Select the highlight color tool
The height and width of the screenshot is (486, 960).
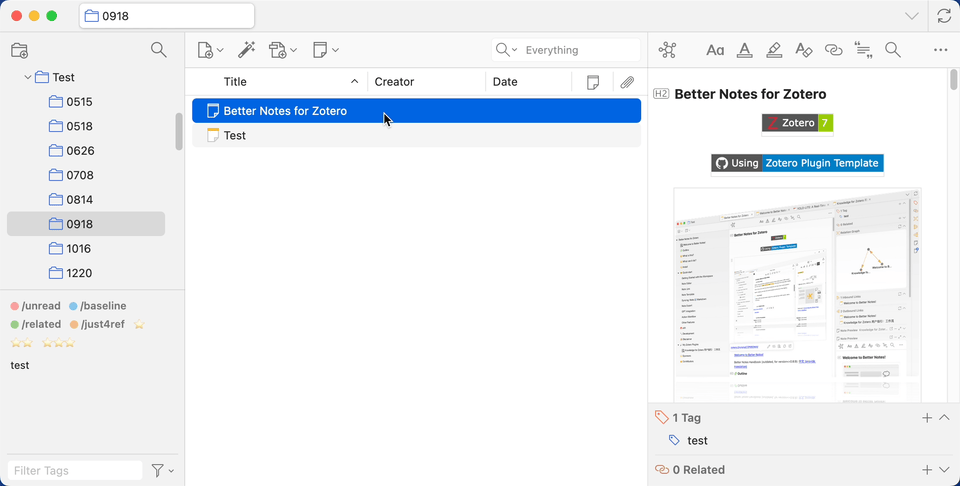point(774,50)
